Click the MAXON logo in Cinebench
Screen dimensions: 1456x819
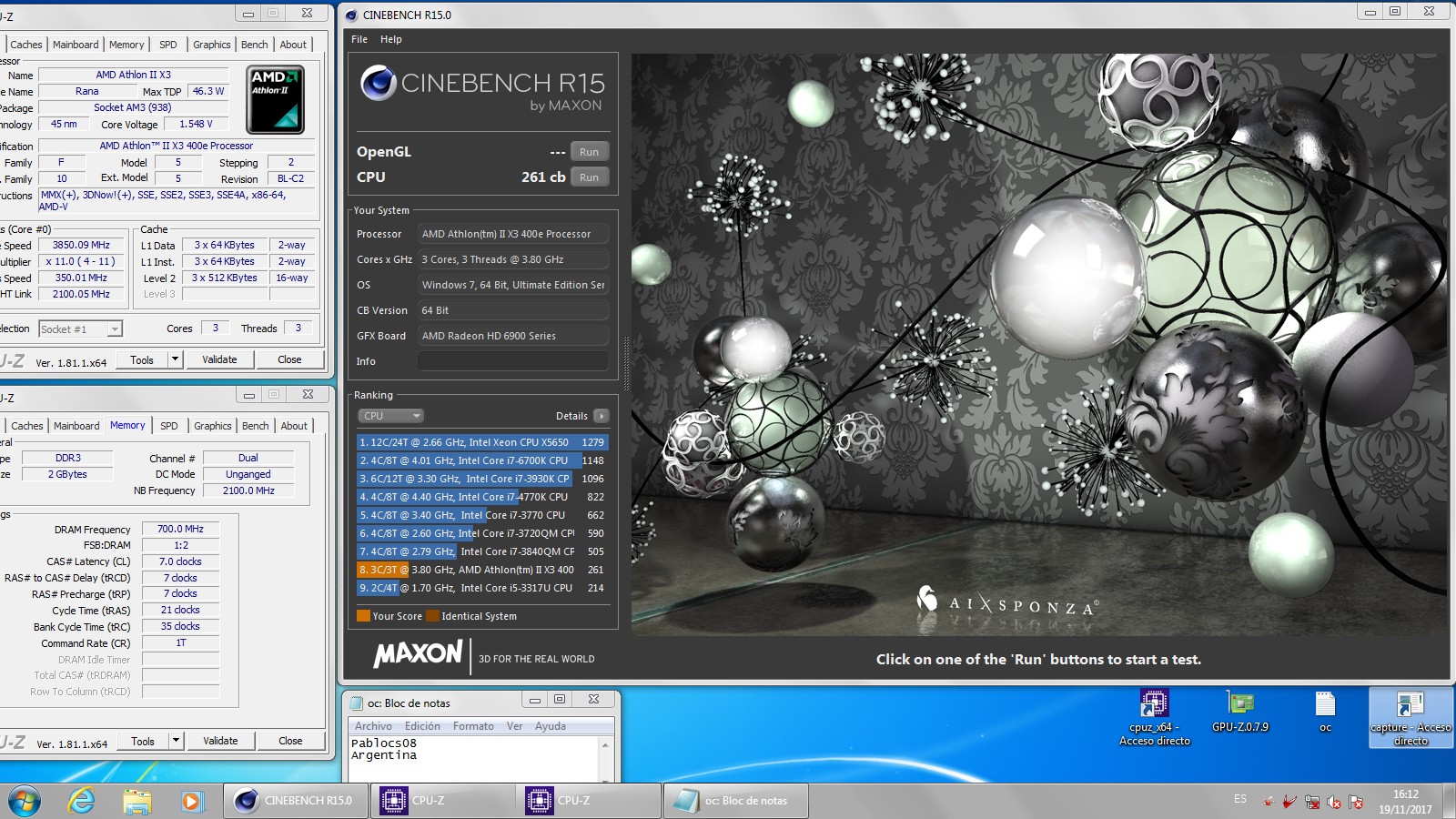[418, 653]
